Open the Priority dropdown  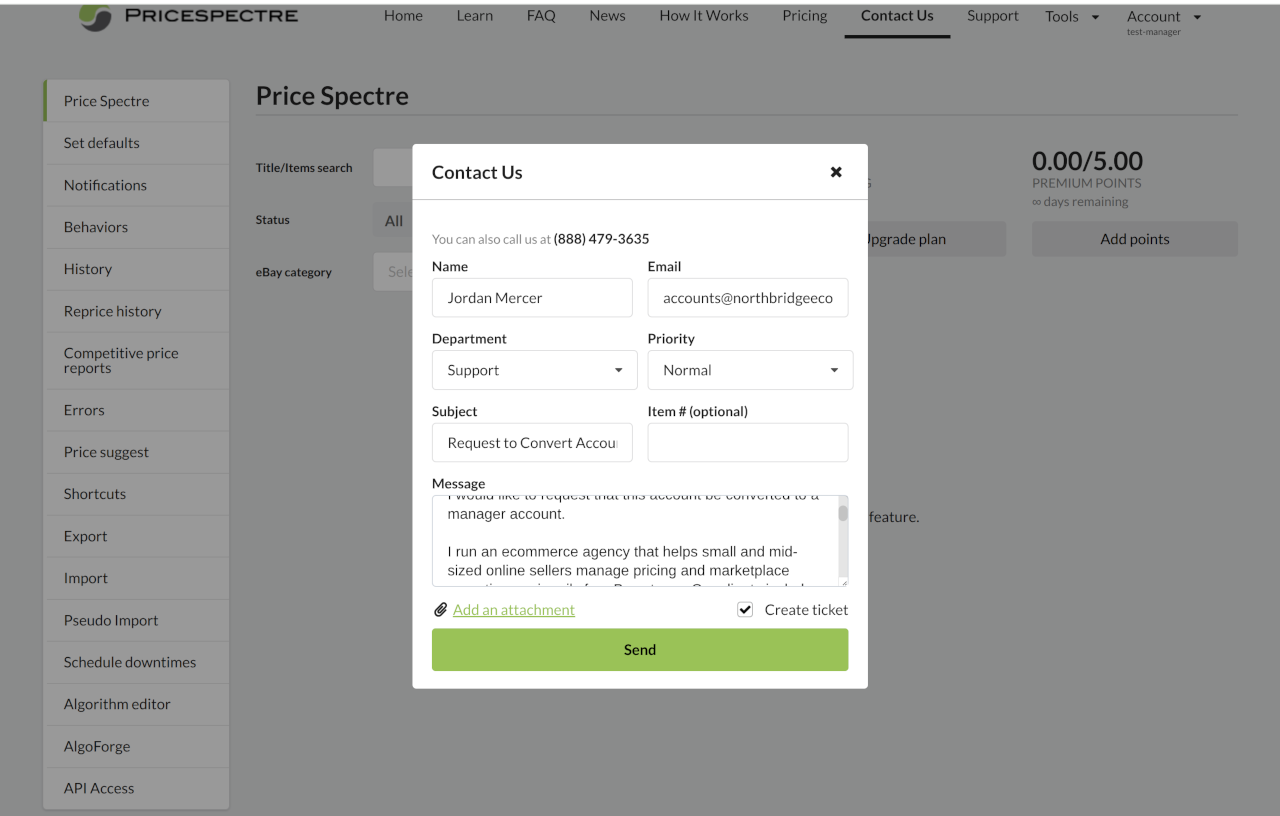750,370
